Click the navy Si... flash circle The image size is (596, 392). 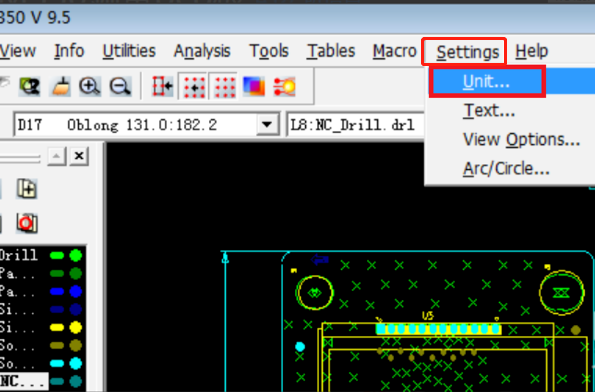click(x=76, y=309)
